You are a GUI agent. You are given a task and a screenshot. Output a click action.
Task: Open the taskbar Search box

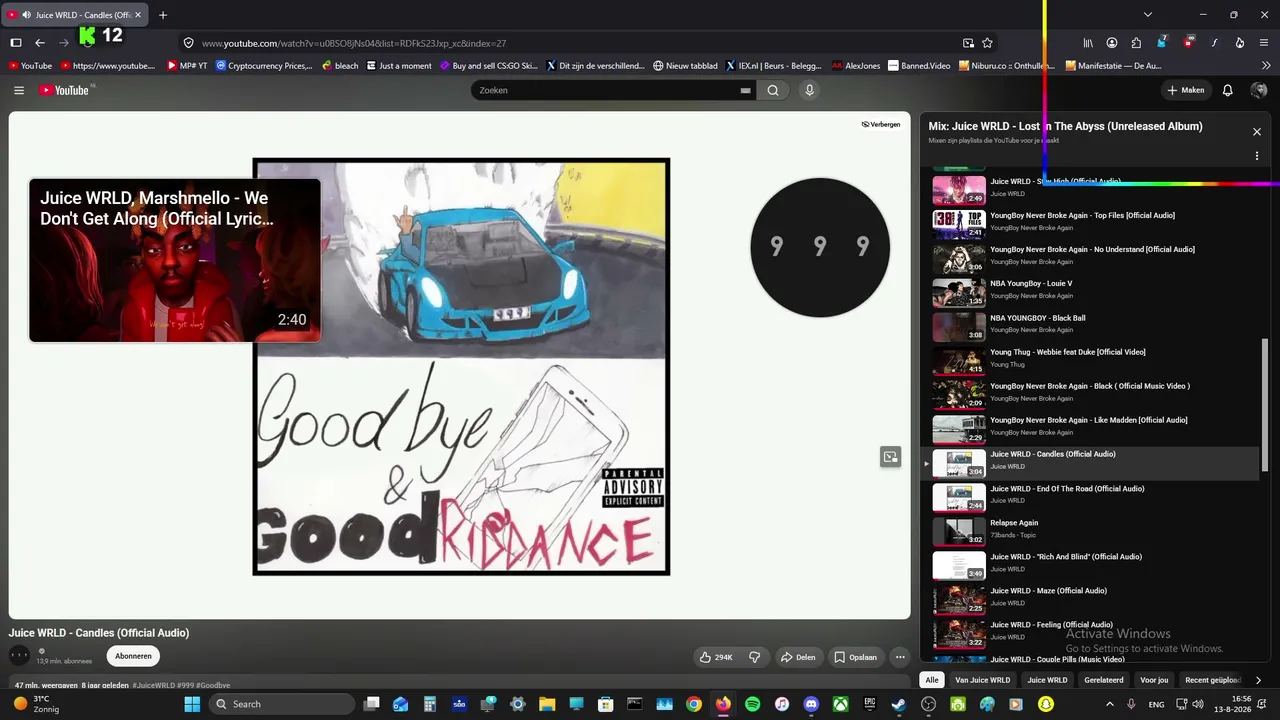282,704
